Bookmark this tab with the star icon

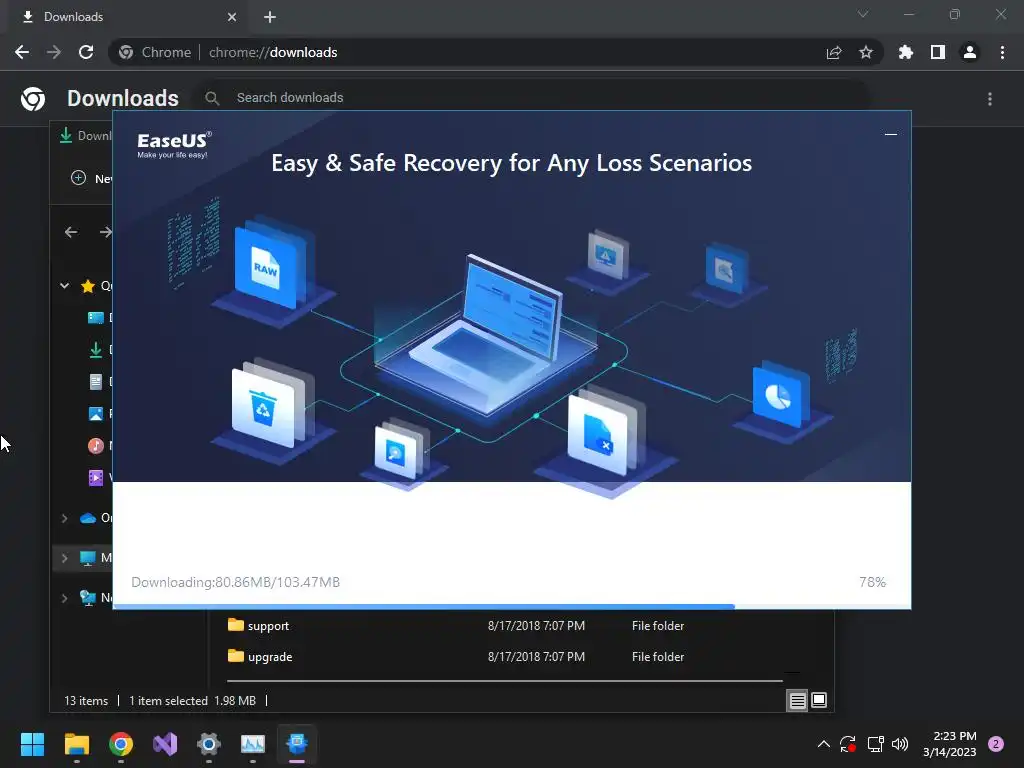coord(866,52)
